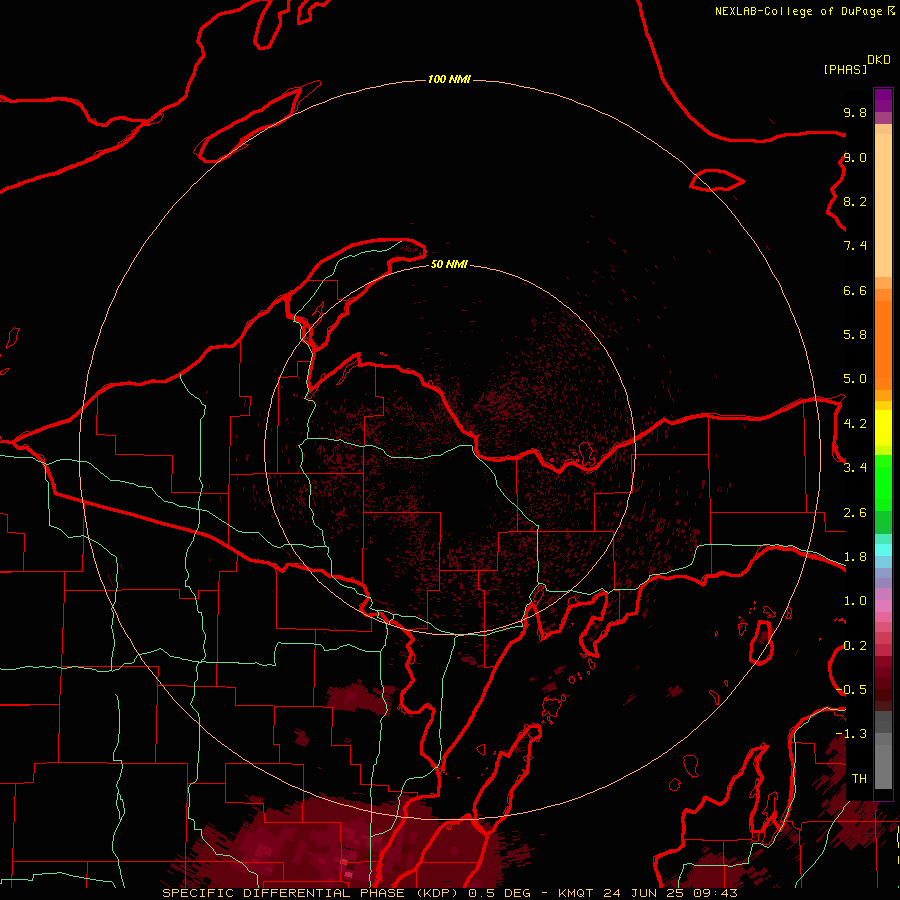
Task: Click the NEXLAB-College of DuPage label
Action: pos(798,11)
